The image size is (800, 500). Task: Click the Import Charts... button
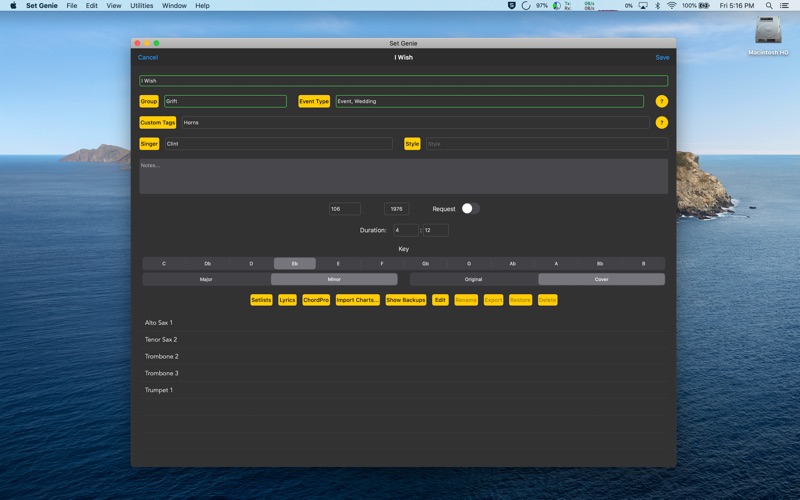pyautogui.click(x=358, y=300)
